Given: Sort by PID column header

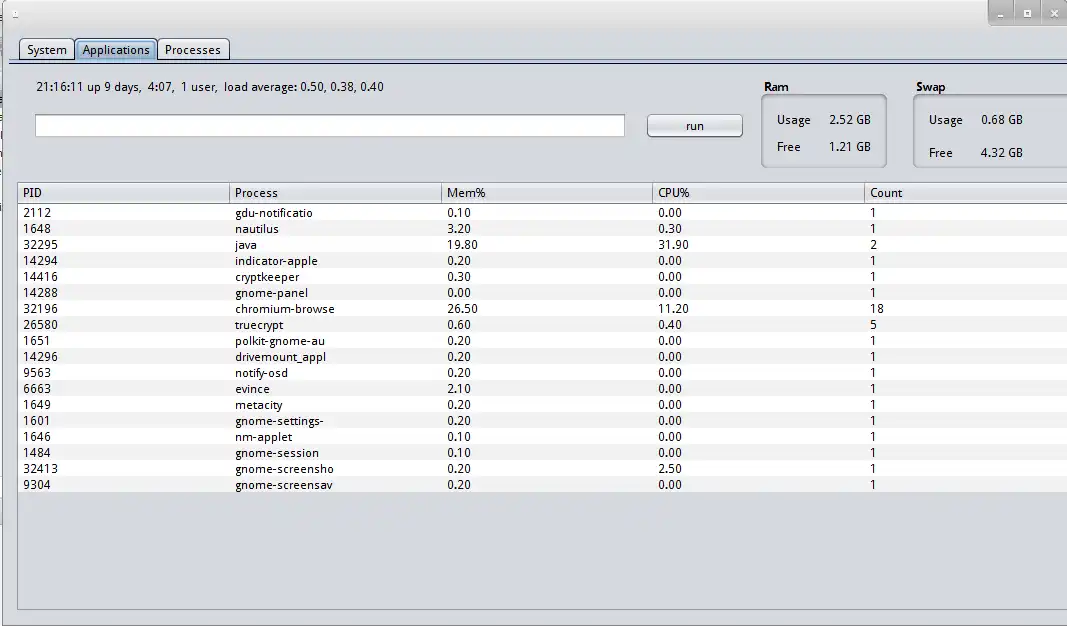Looking at the screenshot, I should (x=124, y=193).
